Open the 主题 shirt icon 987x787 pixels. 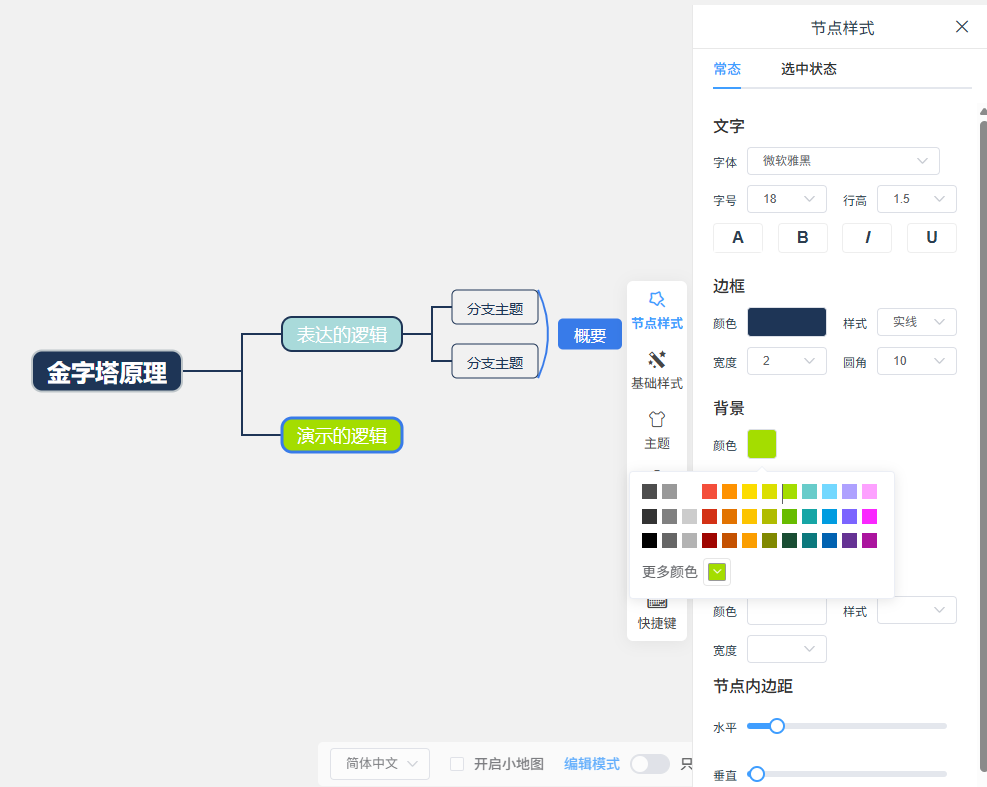click(x=657, y=430)
